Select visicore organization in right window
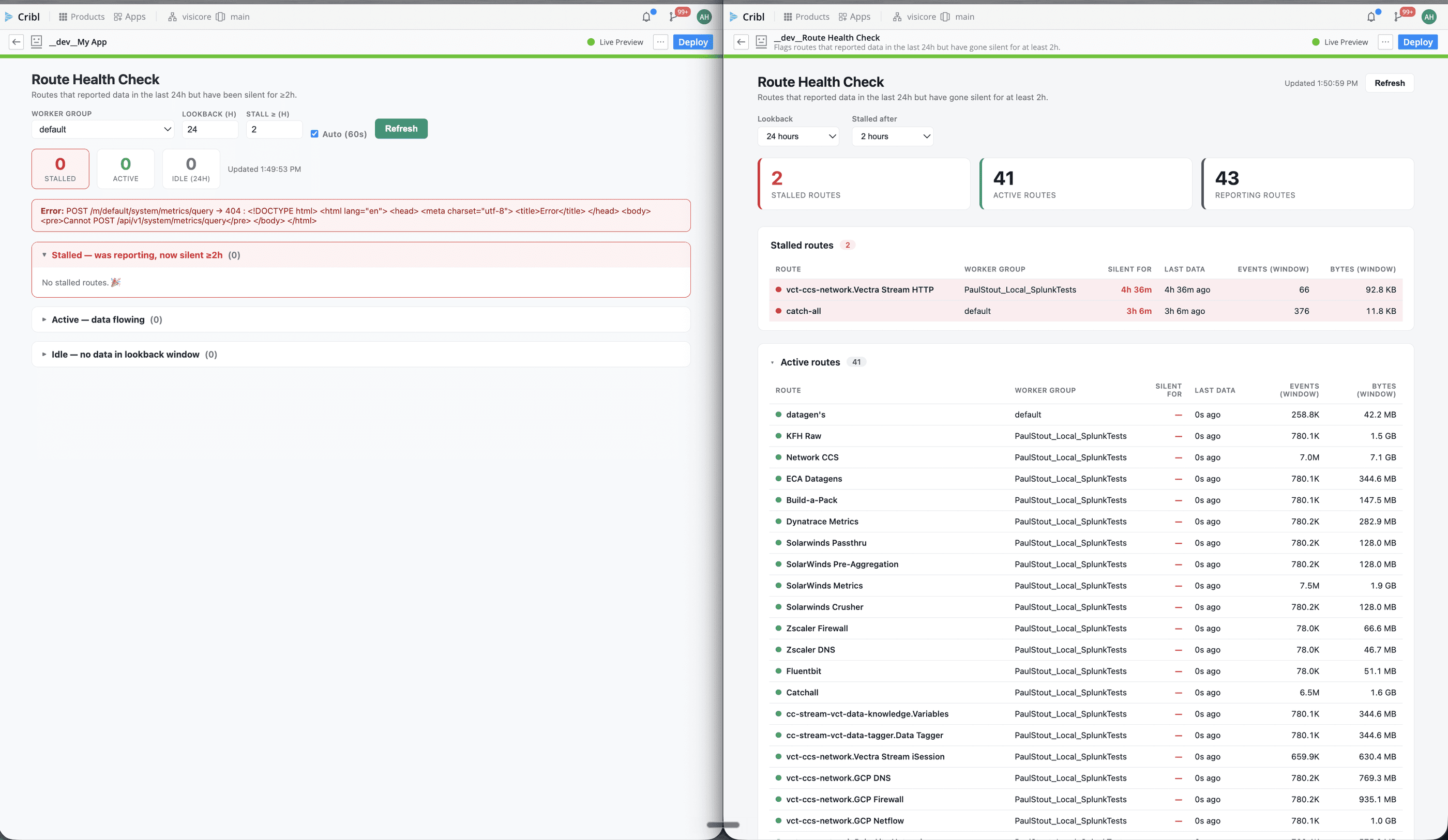 [x=914, y=17]
